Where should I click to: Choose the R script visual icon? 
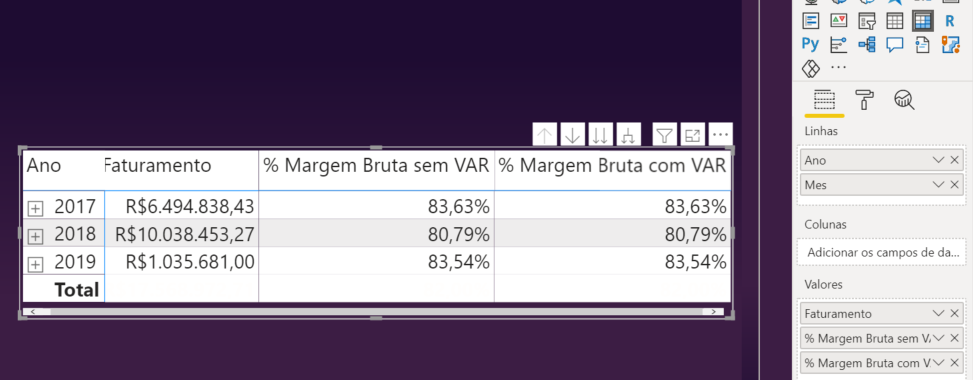(x=950, y=20)
